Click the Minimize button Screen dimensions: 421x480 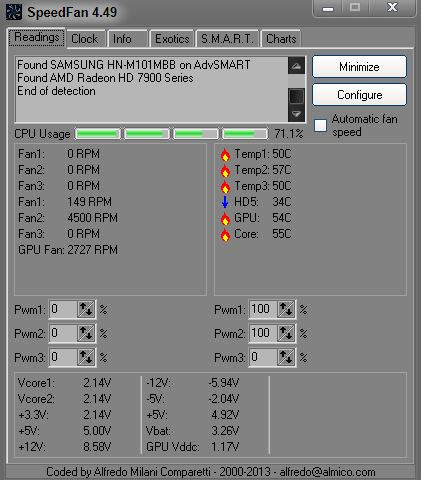click(359, 67)
